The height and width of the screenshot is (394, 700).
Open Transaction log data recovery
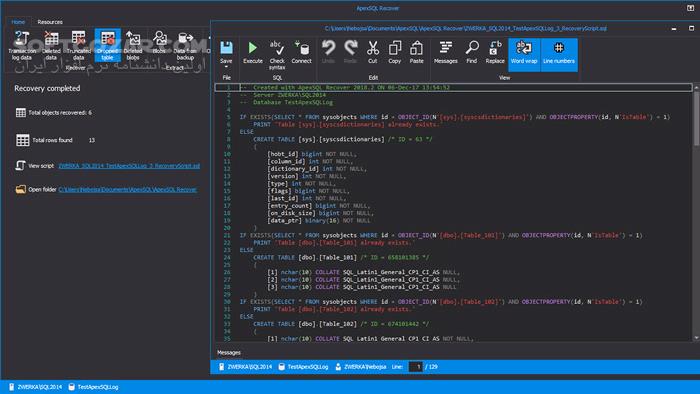click(x=21, y=45)
